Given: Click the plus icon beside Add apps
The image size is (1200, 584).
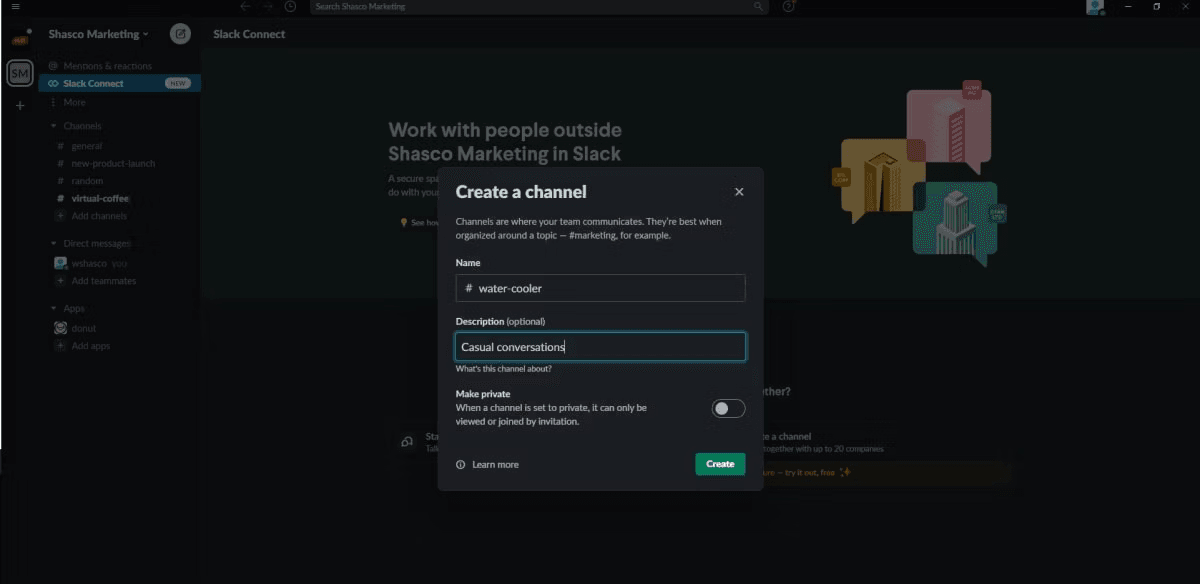Looking at the screenshot, I should [60, 346].
